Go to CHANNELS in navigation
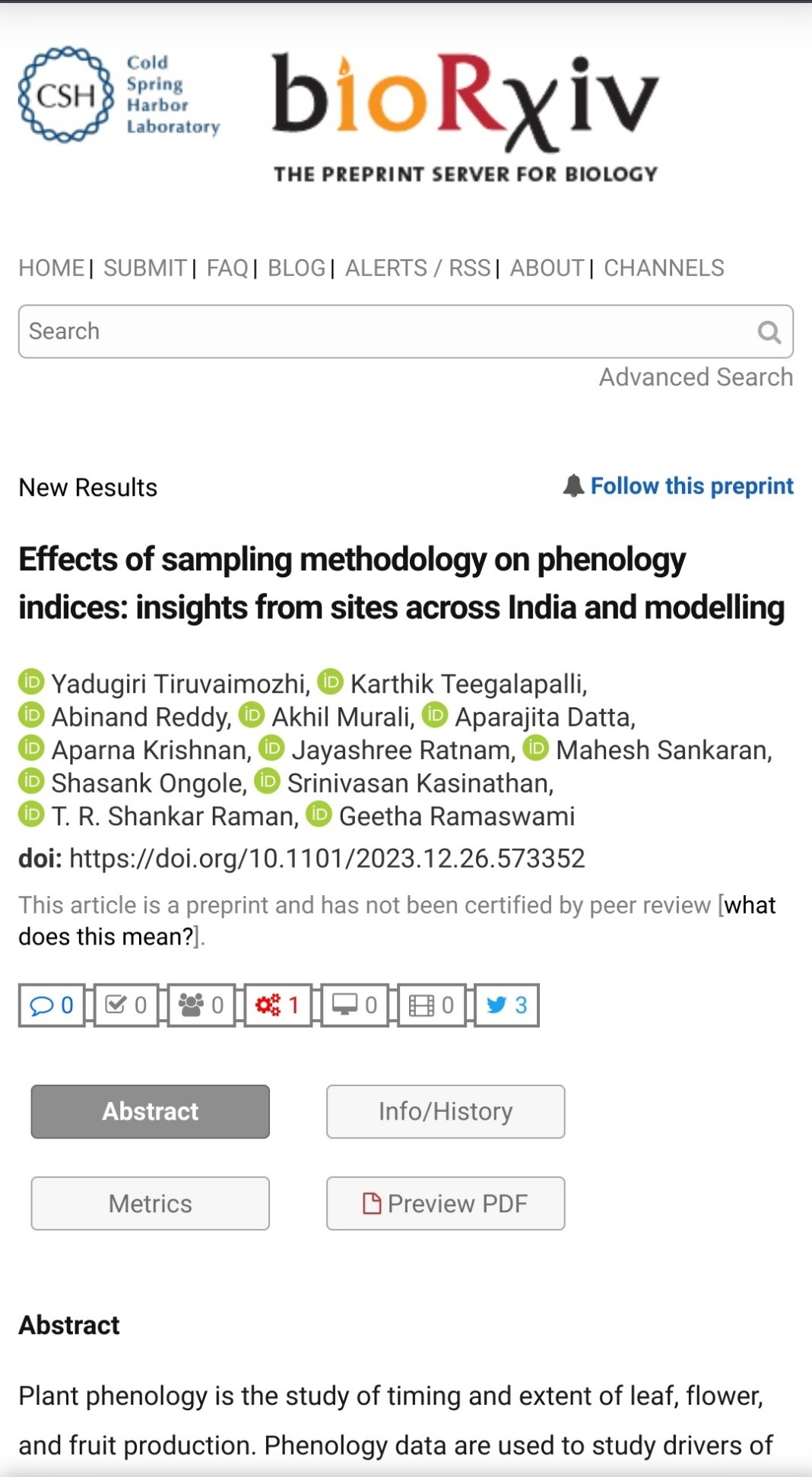The width and height of the screenshot is (812, 1477). [x=664, y=268]
